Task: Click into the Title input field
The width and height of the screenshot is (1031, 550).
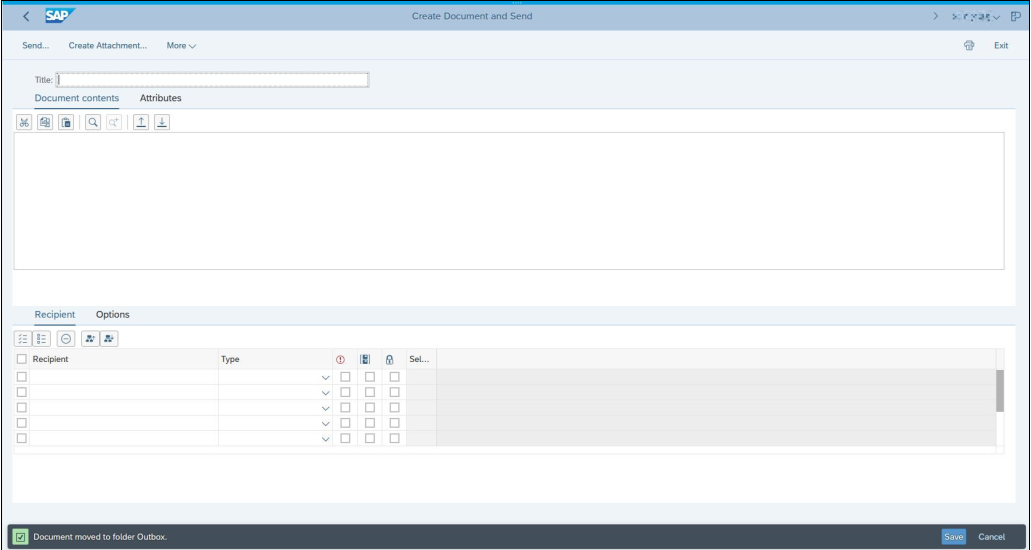Action: [x=213, y=80]
